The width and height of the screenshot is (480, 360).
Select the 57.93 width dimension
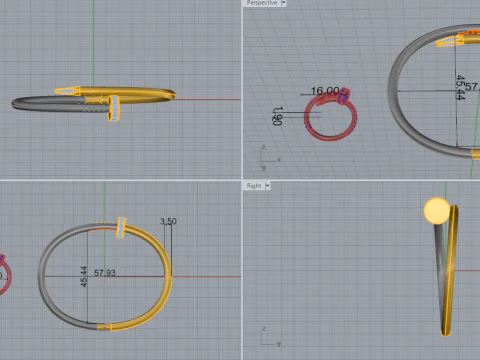click(x=105, y=273)
